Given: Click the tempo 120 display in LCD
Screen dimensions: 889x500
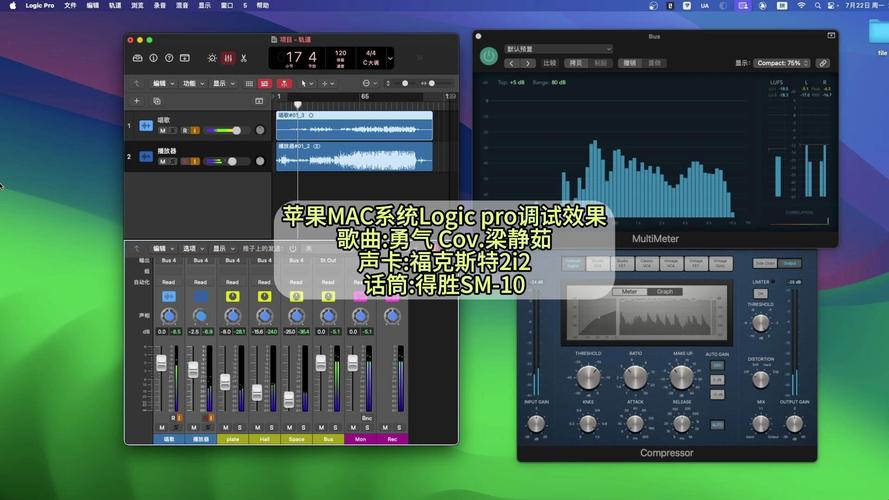Looking at the screenshot, I should [x=340, y=53].
